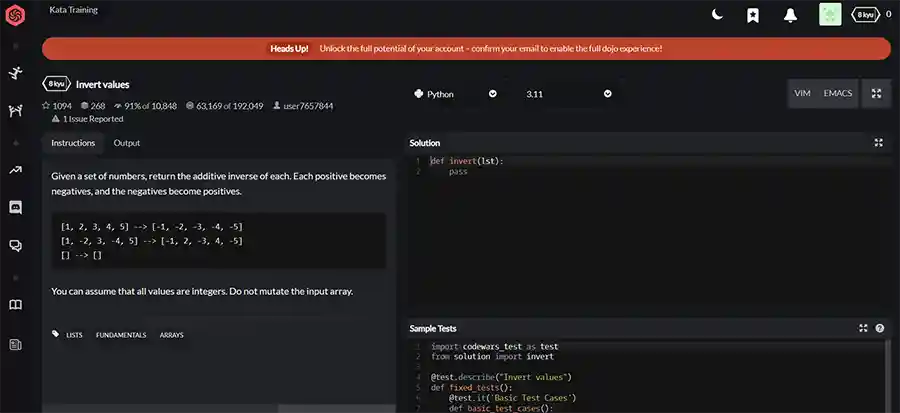Image resolution: width=900 pixels, height=413 pixels.
Task: Expand the Sample Tests panel
Action: pyautogui.click(x=863, y=328)
